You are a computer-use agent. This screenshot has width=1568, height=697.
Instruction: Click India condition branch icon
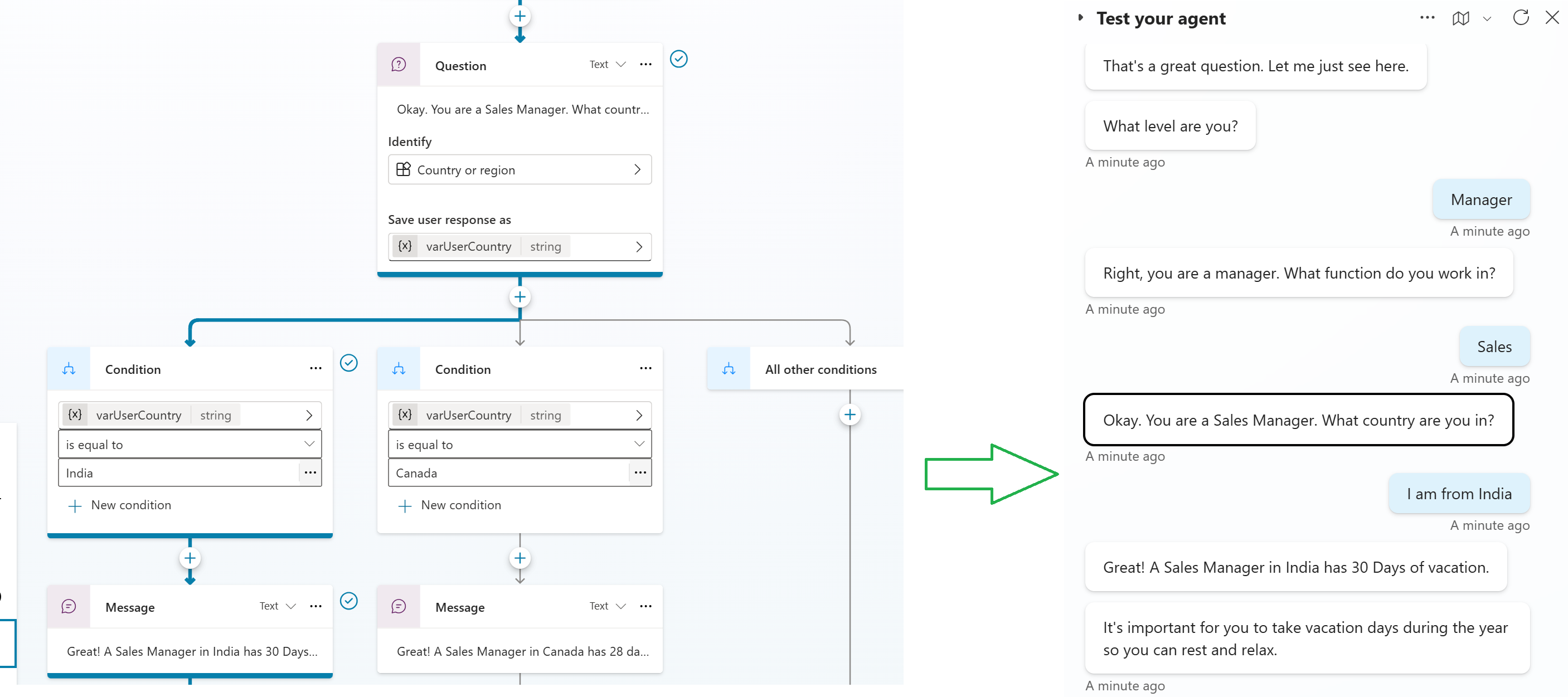69,369
